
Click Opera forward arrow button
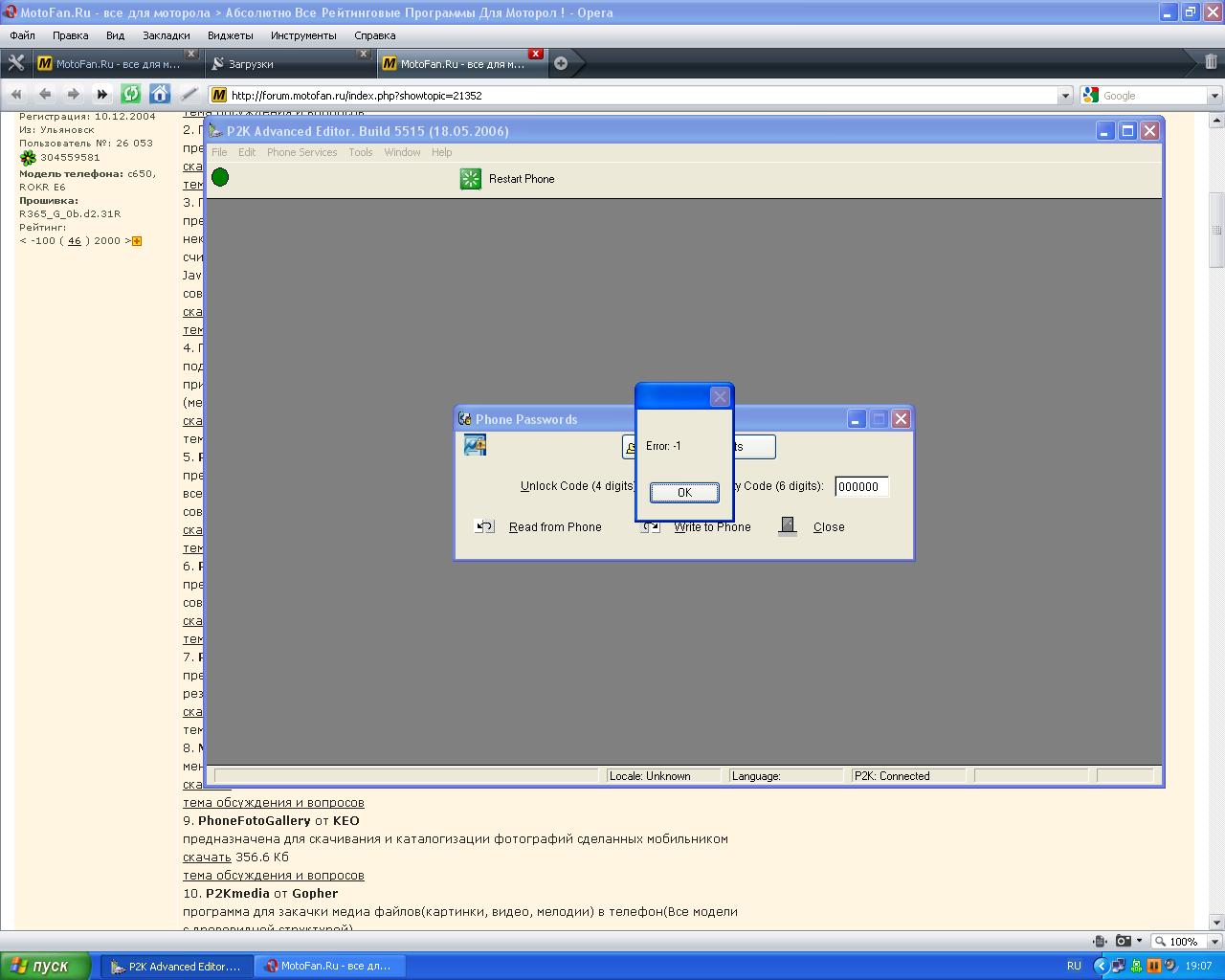[74, 94]
